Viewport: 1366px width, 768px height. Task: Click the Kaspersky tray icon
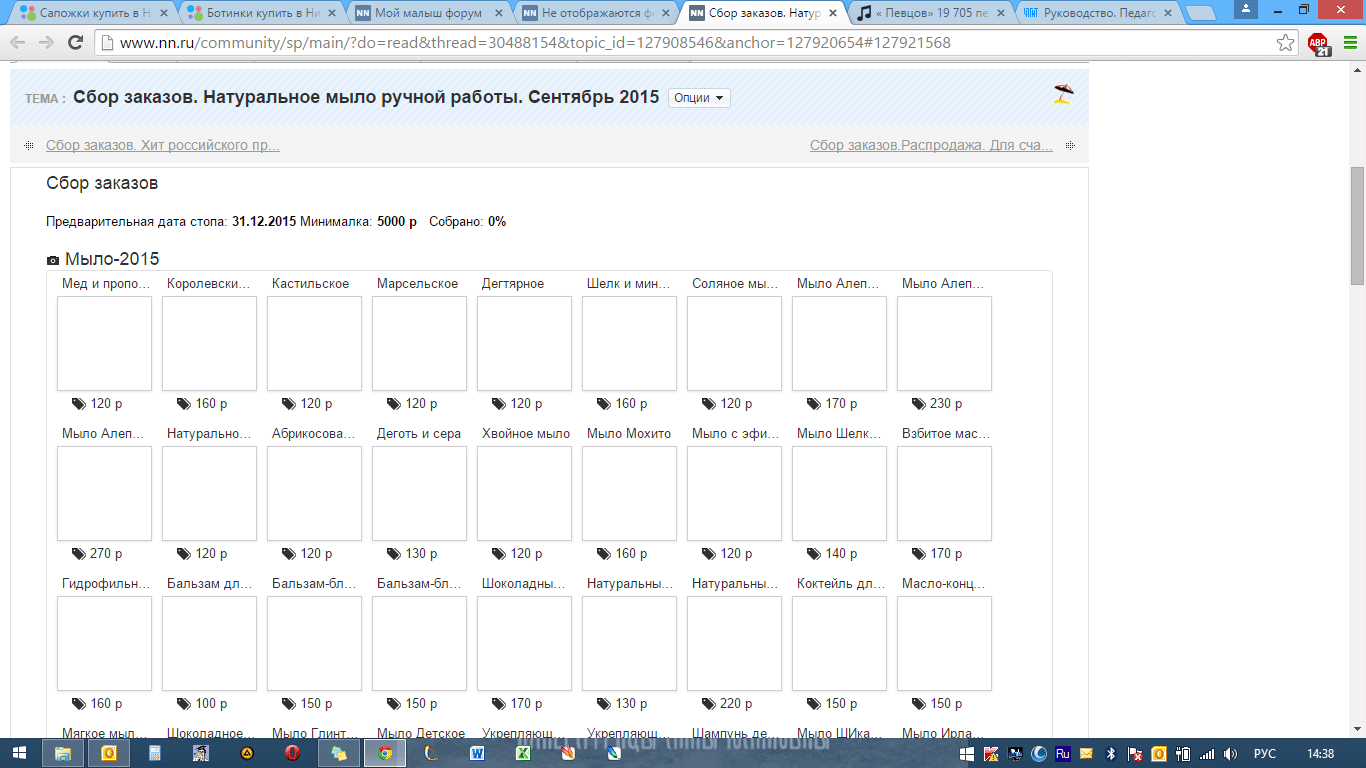point(991,753)
